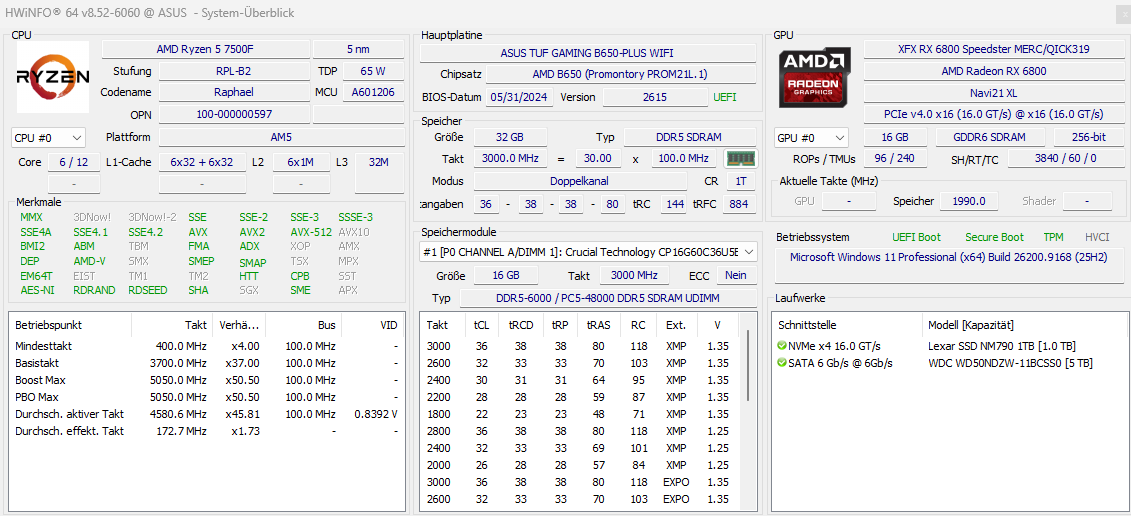Click the 96 / 240 ROPs/TMUs field
Screen dimensions: 1131x516
[x=894, y=158]
